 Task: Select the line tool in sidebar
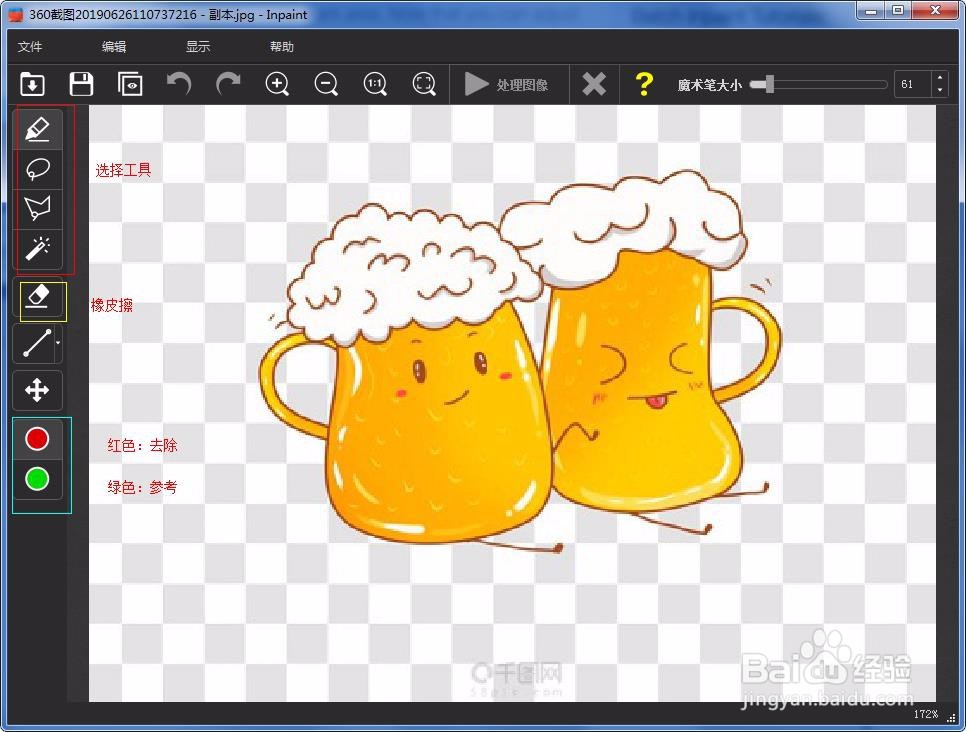click(x=37, y=344)
